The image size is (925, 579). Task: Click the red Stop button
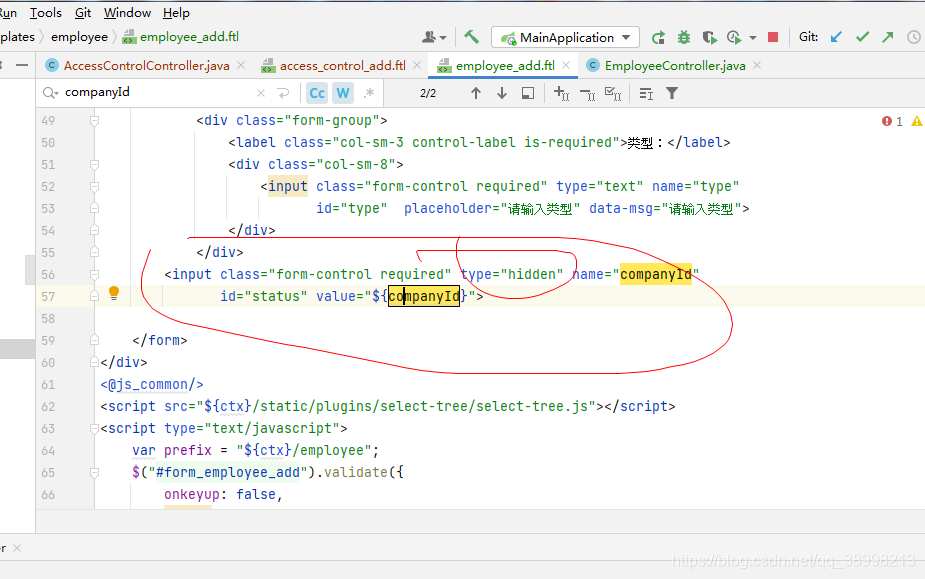773,37
